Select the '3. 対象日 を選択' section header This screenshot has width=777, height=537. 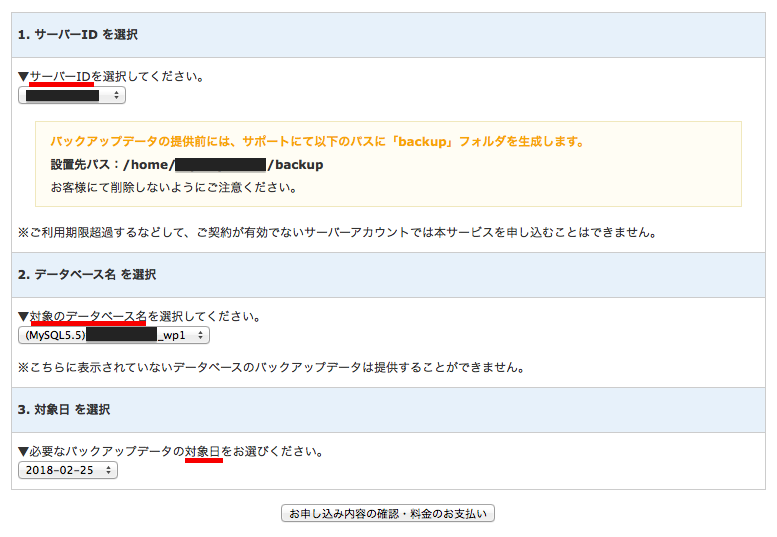point(64,410)
